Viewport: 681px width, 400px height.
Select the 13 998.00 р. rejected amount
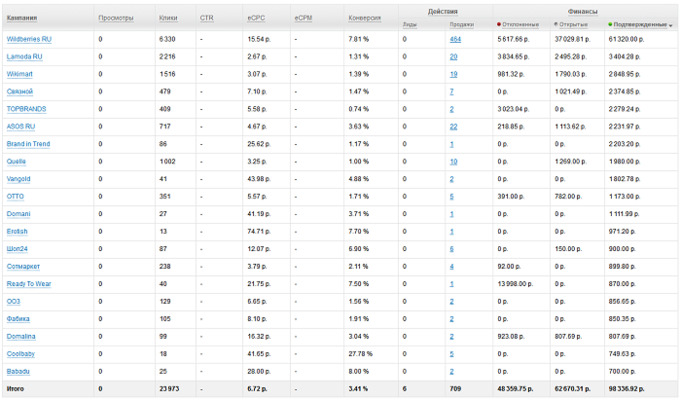[x=515, y=284]
